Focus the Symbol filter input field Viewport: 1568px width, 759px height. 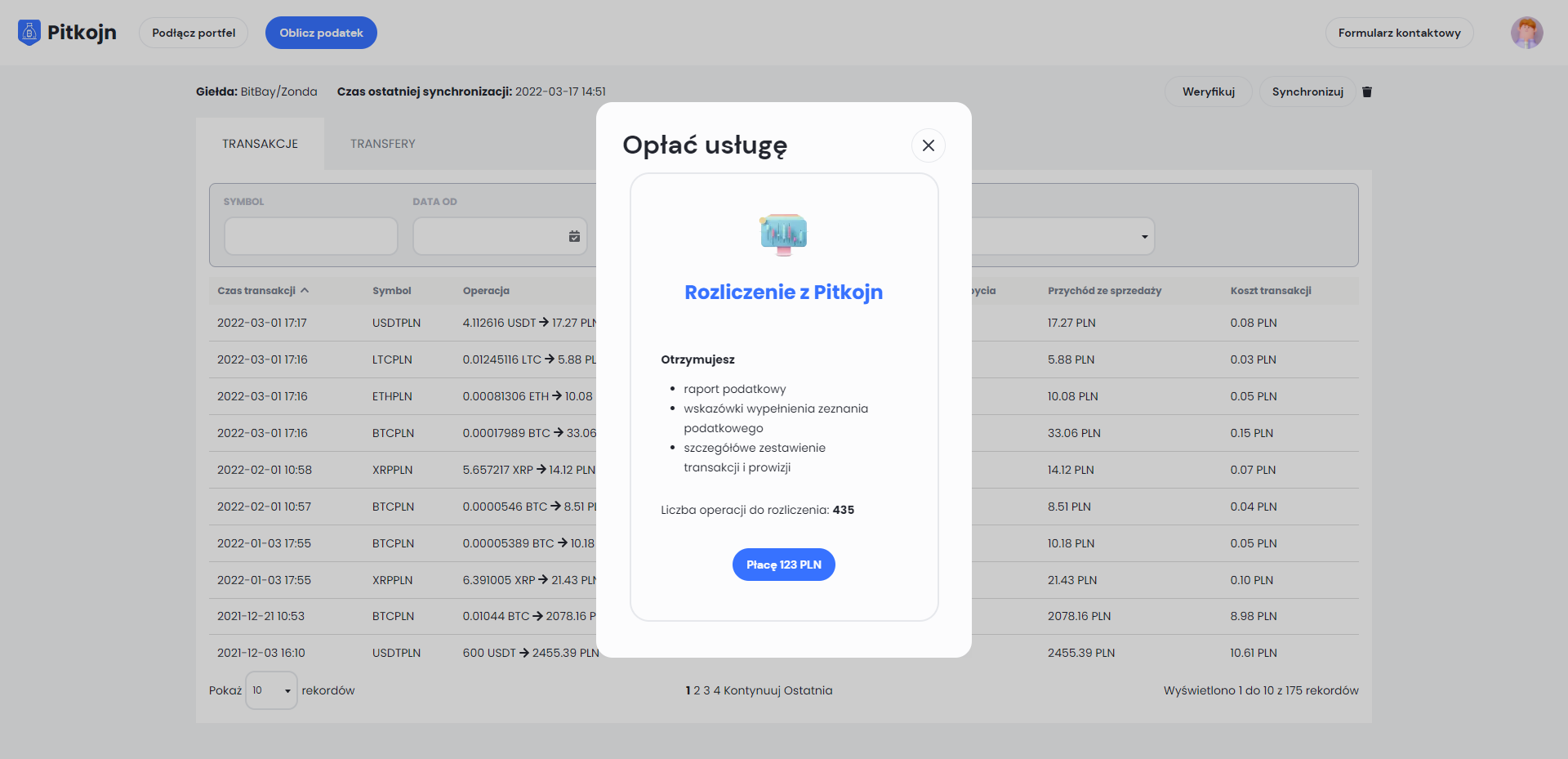point(311,236)
